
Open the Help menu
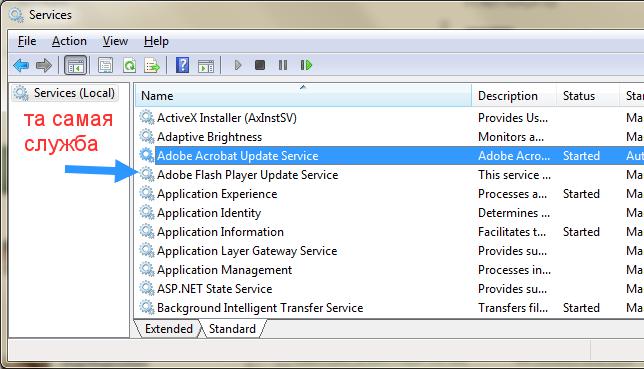[x=156, y=41]
